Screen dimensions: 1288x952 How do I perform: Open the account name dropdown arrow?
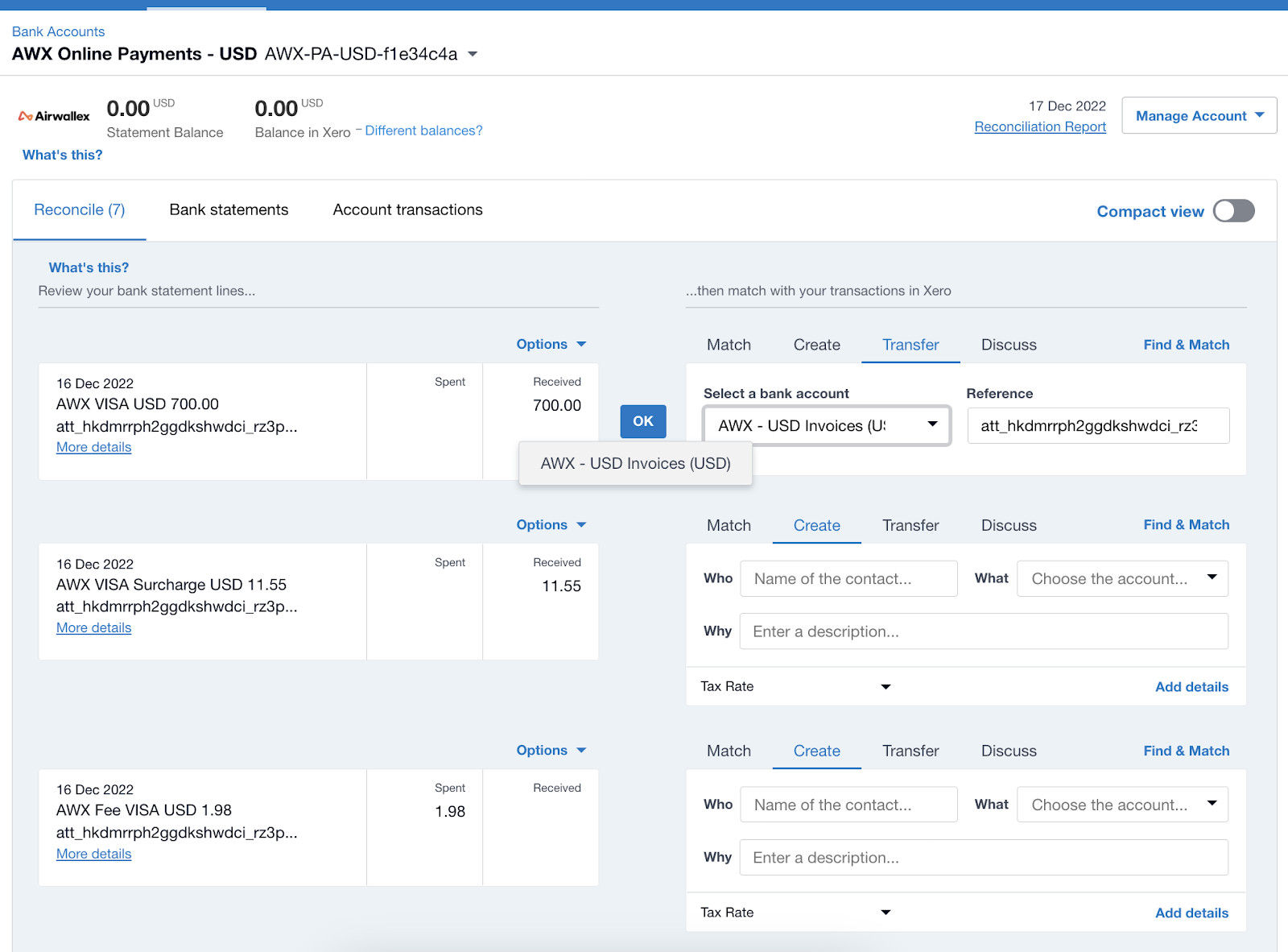(x=473, y=54)
